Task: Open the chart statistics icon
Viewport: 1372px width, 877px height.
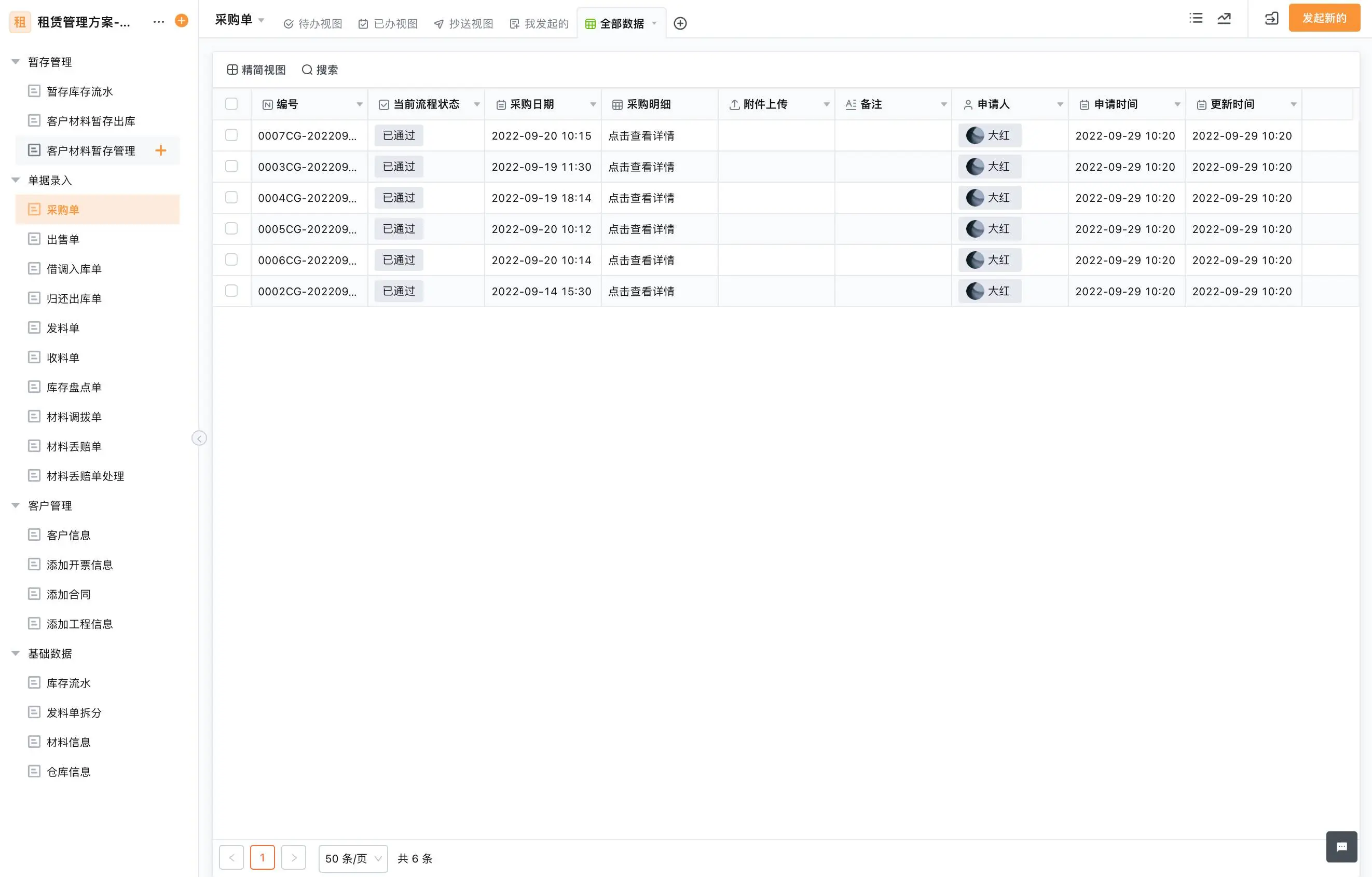Action: (x=1224, y=18)
